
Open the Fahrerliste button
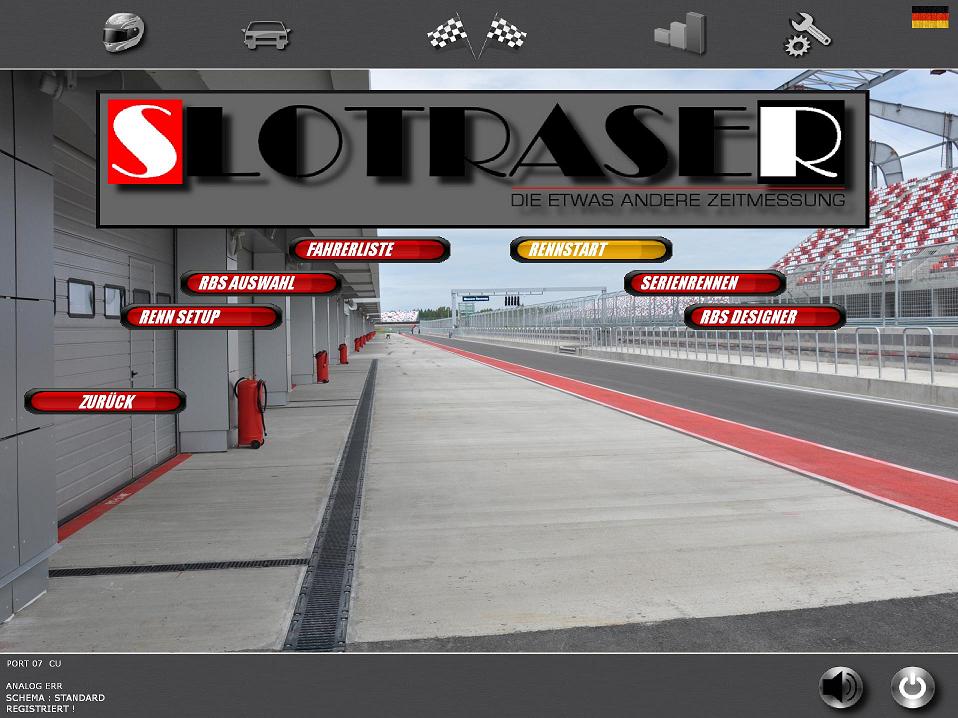[370, 249]
